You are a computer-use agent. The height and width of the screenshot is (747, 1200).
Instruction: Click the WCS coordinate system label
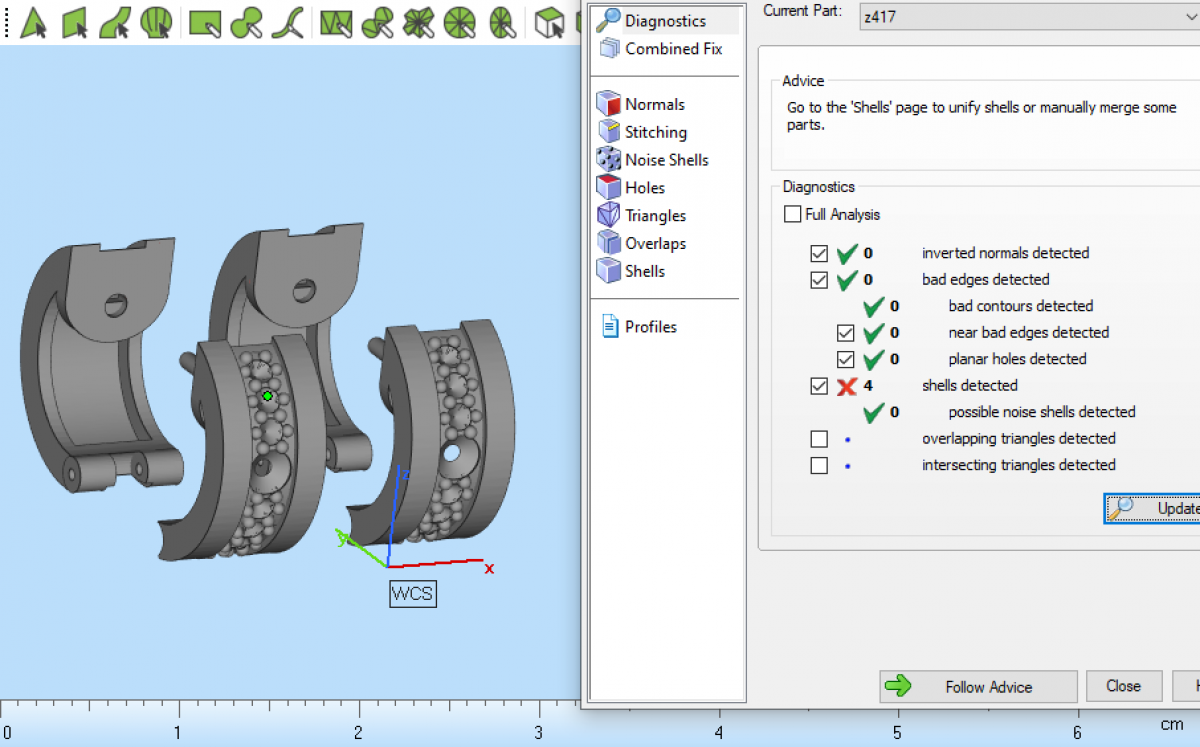(x=412, y=594)
